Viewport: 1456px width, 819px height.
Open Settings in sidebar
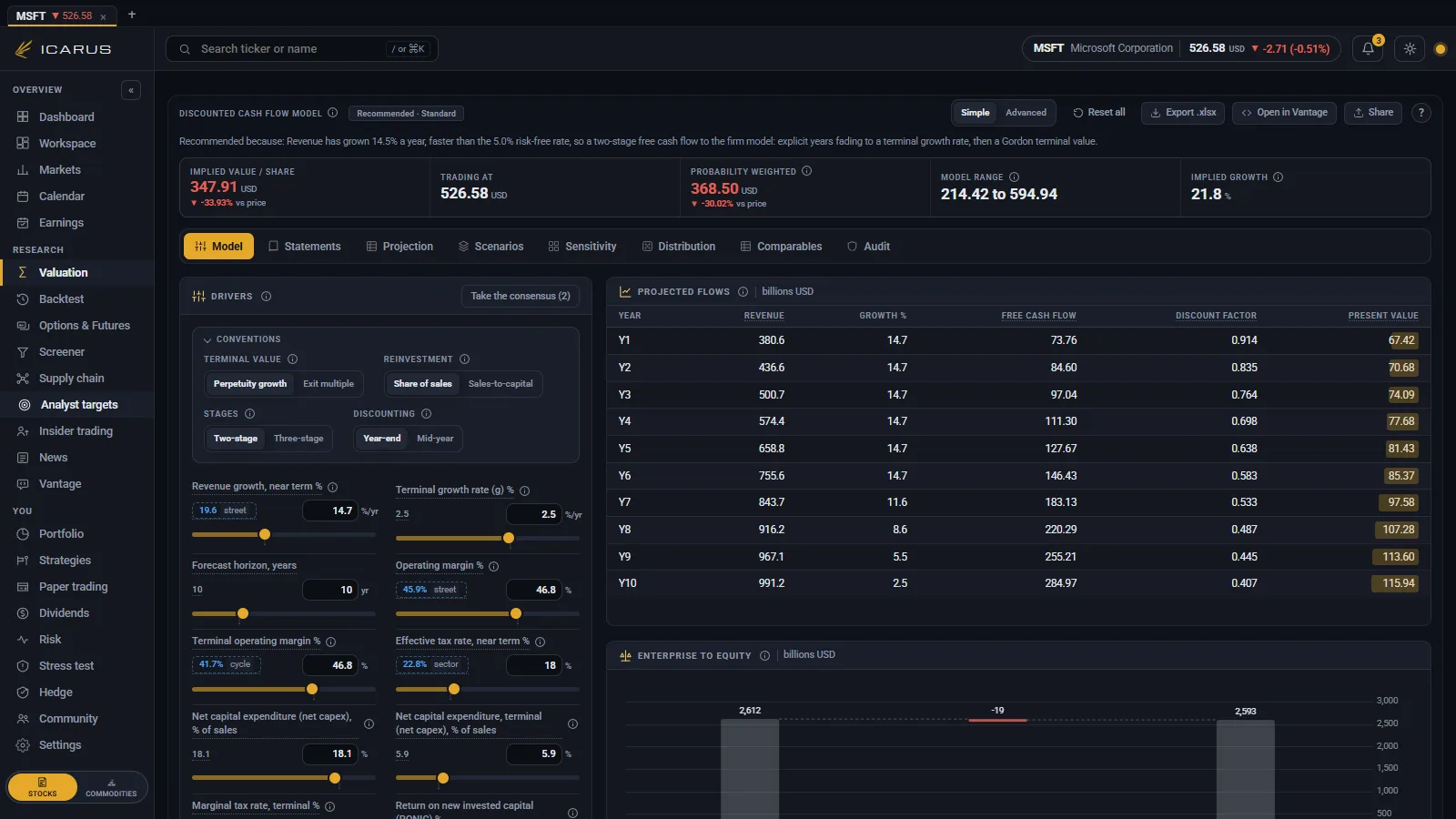[77, 745]
